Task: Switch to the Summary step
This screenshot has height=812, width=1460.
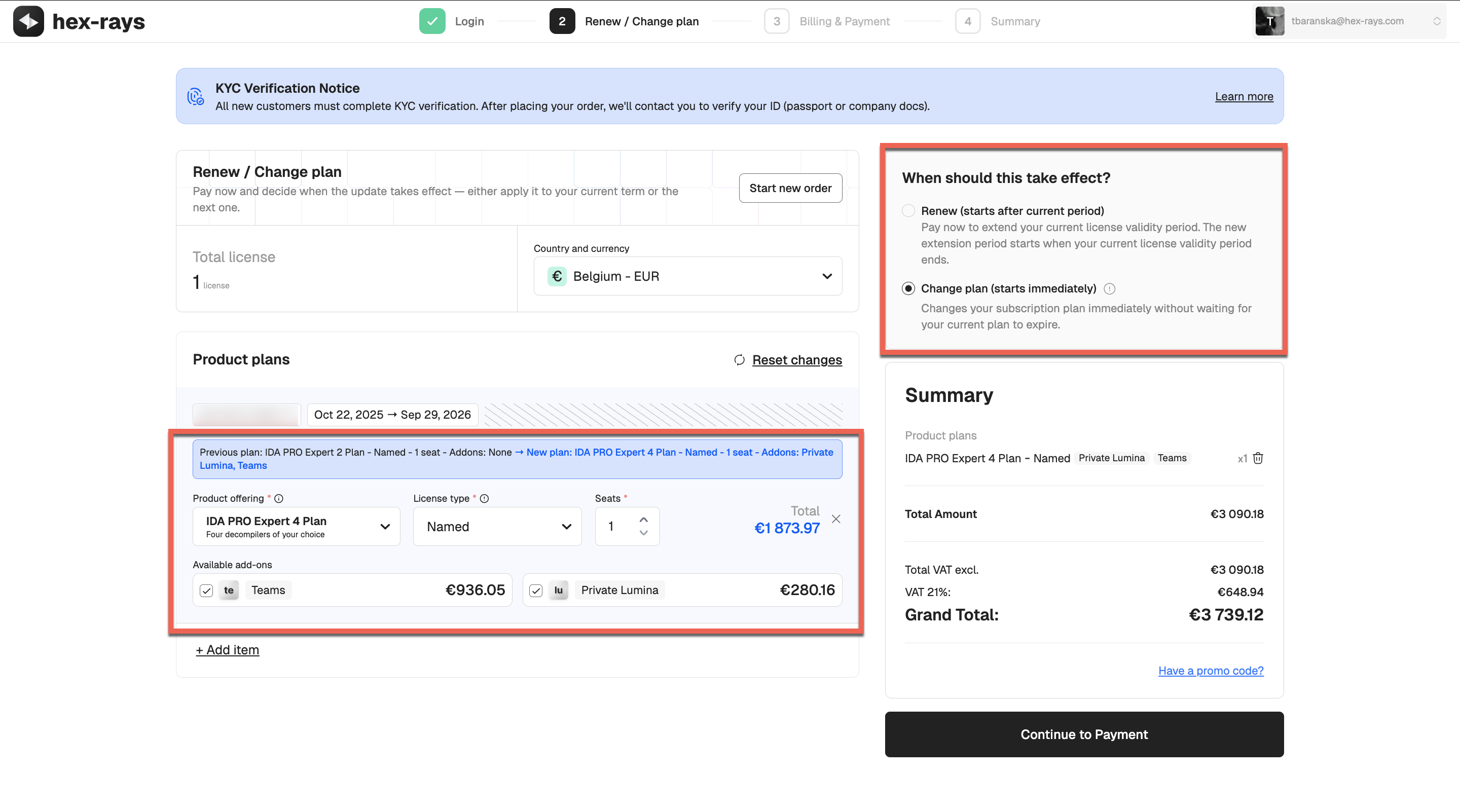Action: coord(1015,21)
